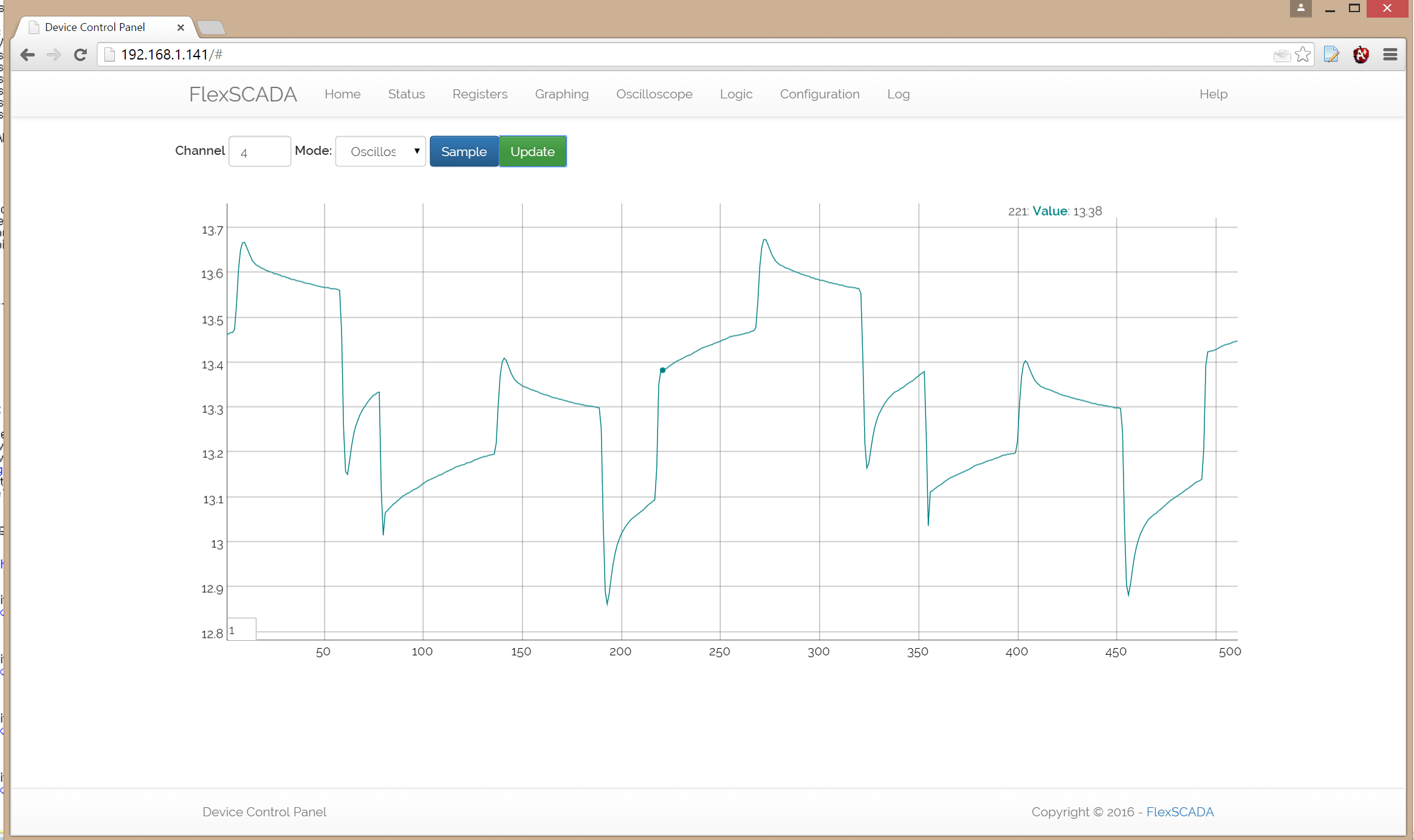The image size is (1414, 840).
Task: Open a new browser tab
Action: coord(211,27)
